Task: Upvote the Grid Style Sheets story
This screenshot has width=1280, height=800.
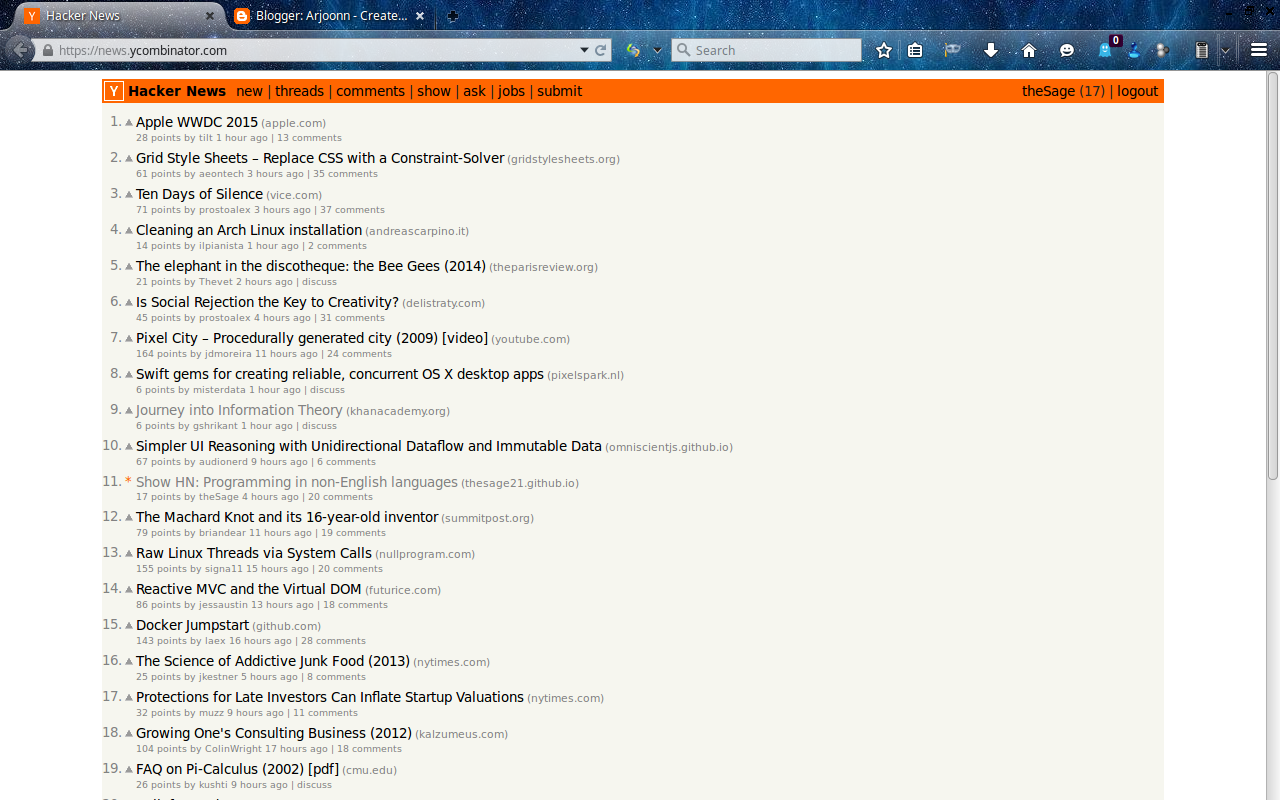Action: [x=129, y=158]
